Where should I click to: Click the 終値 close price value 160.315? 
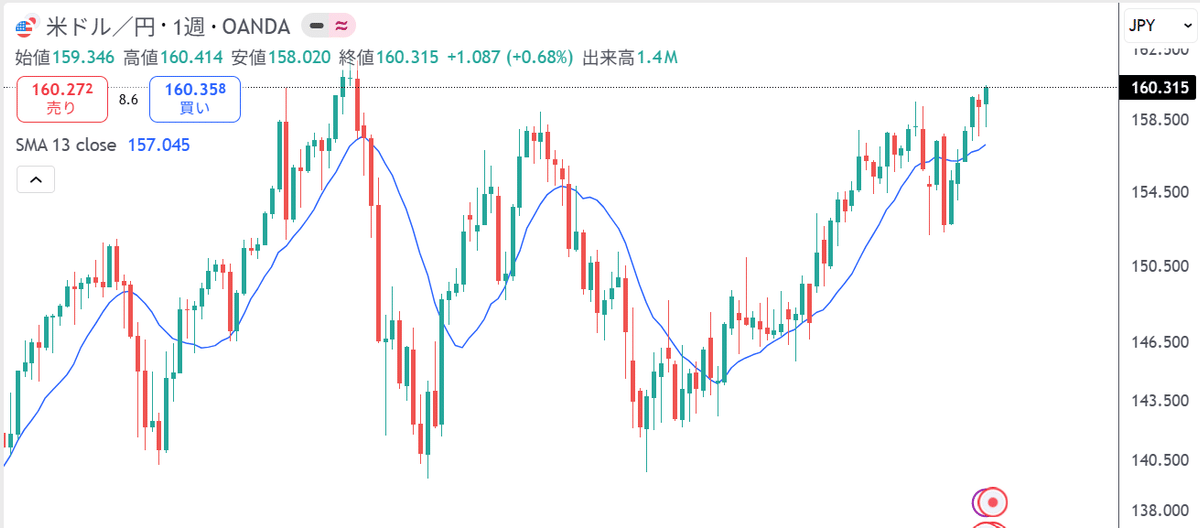tap(407, 57)
